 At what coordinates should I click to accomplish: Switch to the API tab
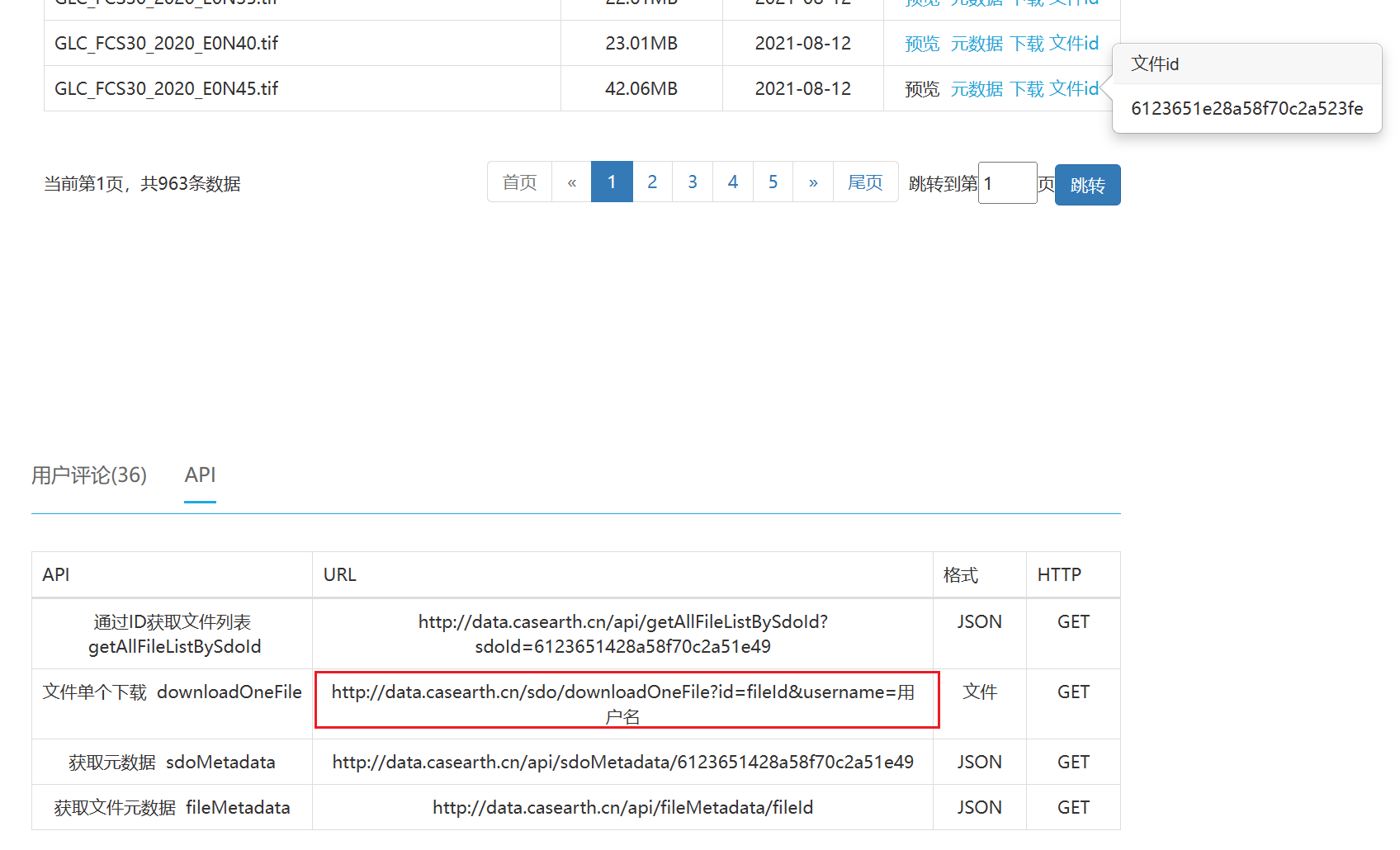[200, 475]
